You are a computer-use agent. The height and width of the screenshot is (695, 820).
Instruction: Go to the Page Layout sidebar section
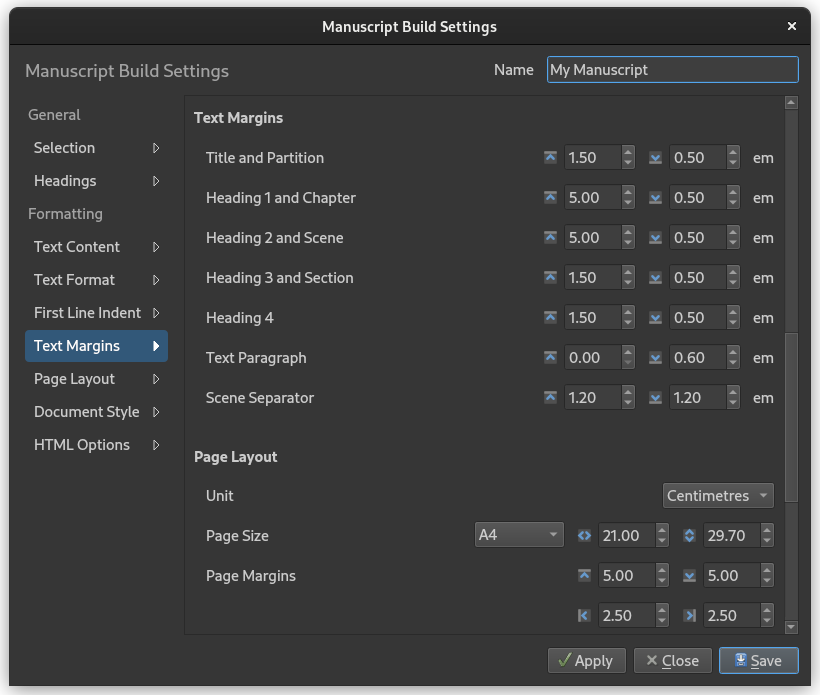[x=96, y=379]
